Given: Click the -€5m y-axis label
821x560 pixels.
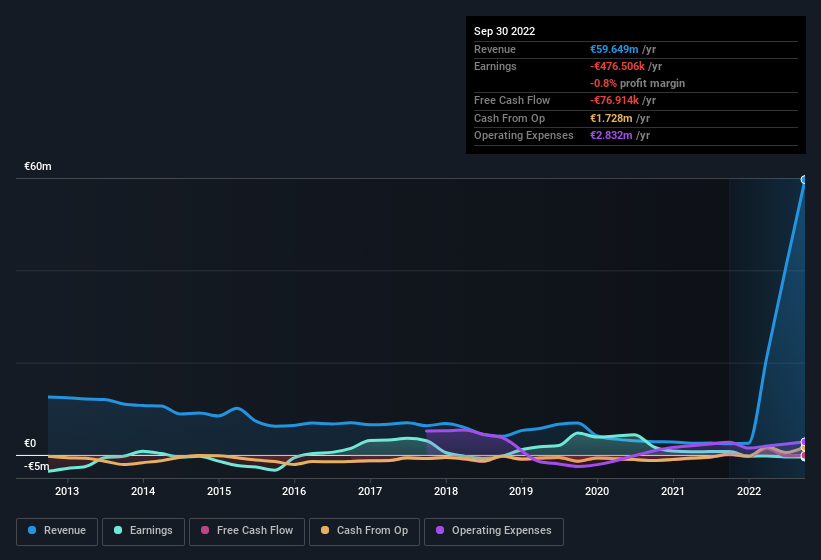Looking at the screenshot, I should coord(37,466).
